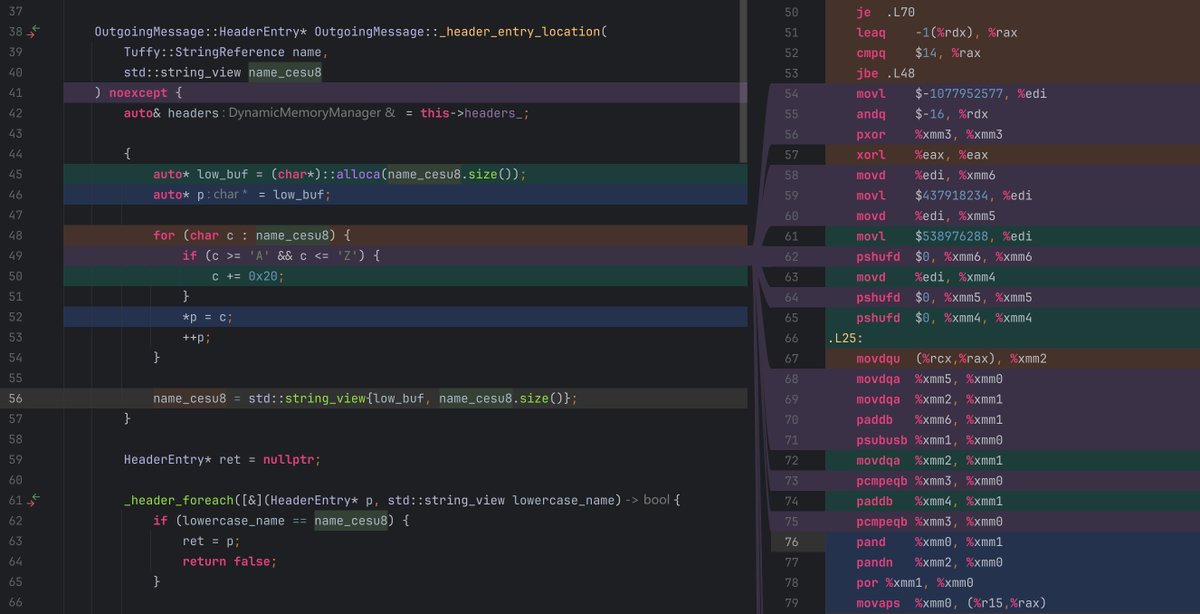Click the 'pxor %xmm3, %xmm3' instruction
Screen dimensions: 1200x614
point(930,135)
